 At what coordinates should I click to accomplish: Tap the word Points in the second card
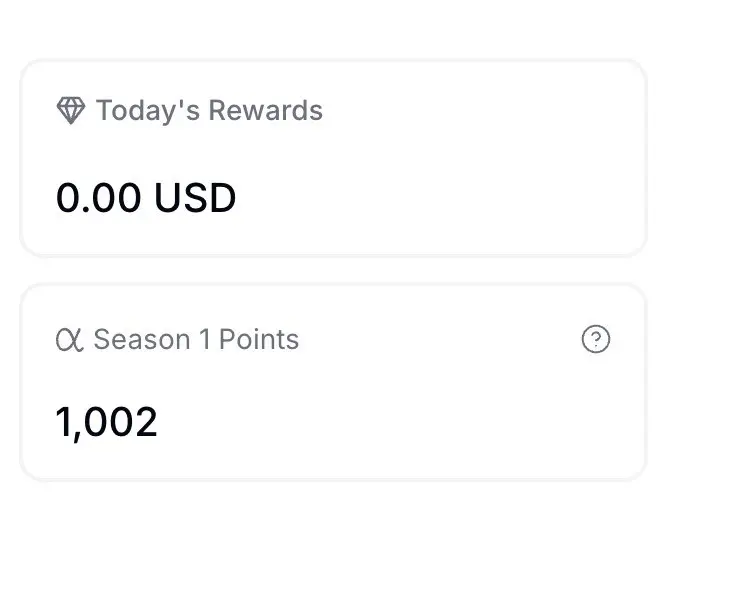point(259,340)
